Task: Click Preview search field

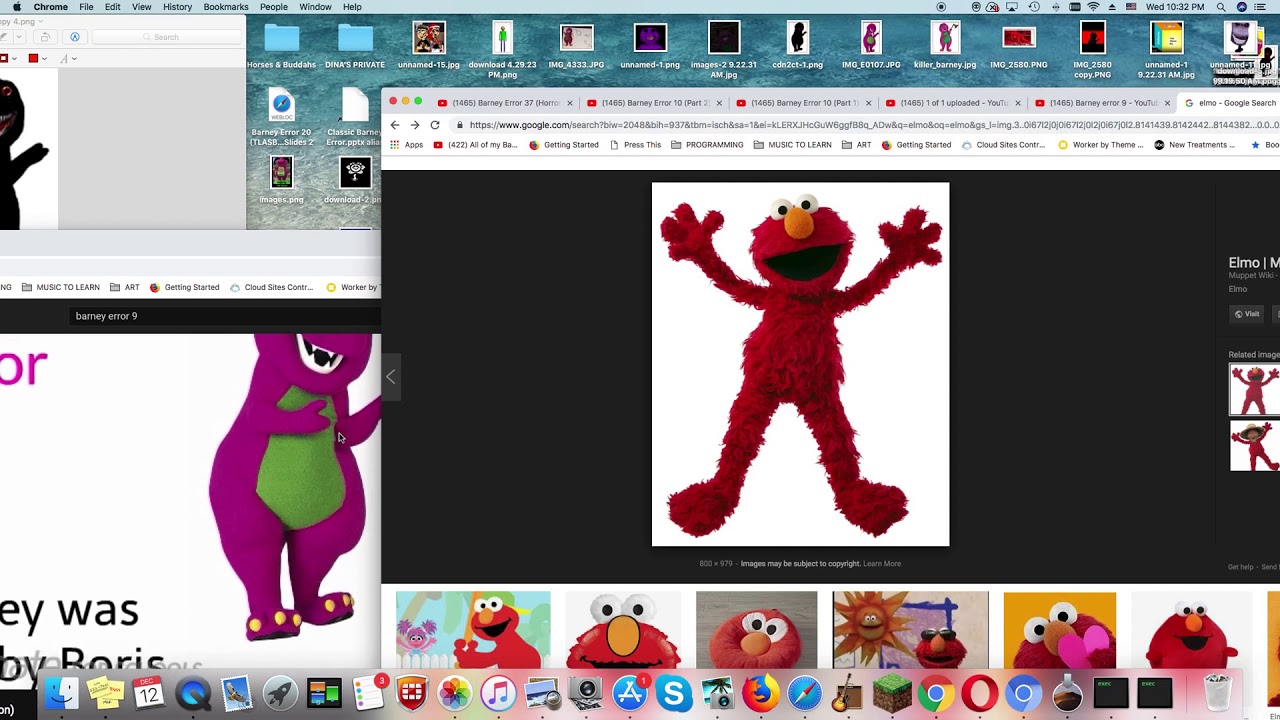Action: pos(167,37)
